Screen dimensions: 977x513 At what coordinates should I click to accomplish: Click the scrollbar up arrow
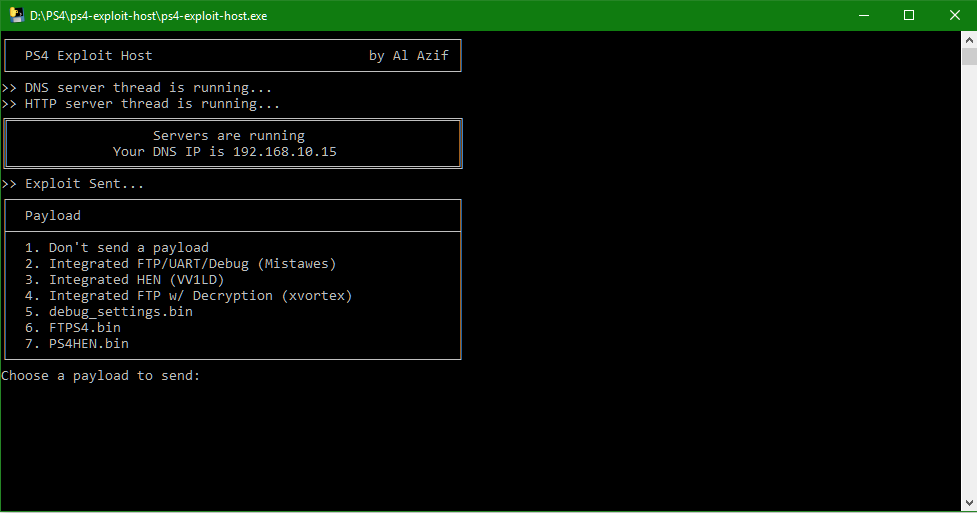tap(969, 39)
